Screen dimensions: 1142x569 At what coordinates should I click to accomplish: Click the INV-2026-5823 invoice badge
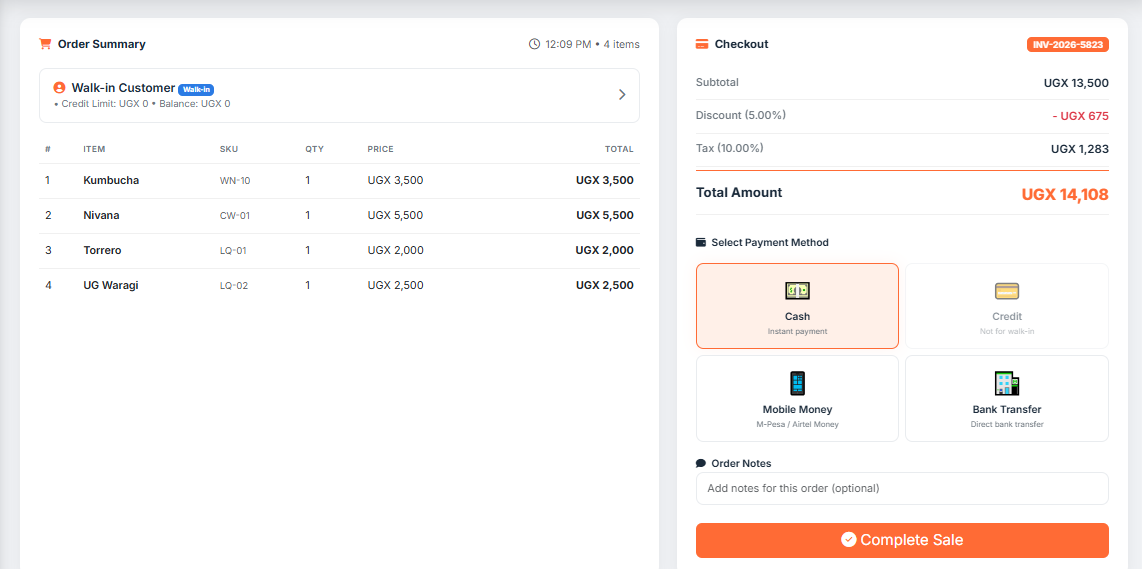coord(1068,44)
